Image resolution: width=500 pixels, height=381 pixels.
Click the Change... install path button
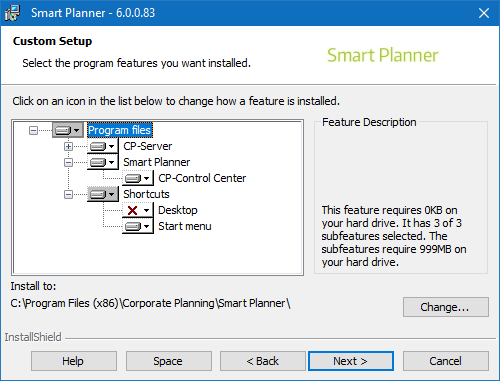[446, 307]
